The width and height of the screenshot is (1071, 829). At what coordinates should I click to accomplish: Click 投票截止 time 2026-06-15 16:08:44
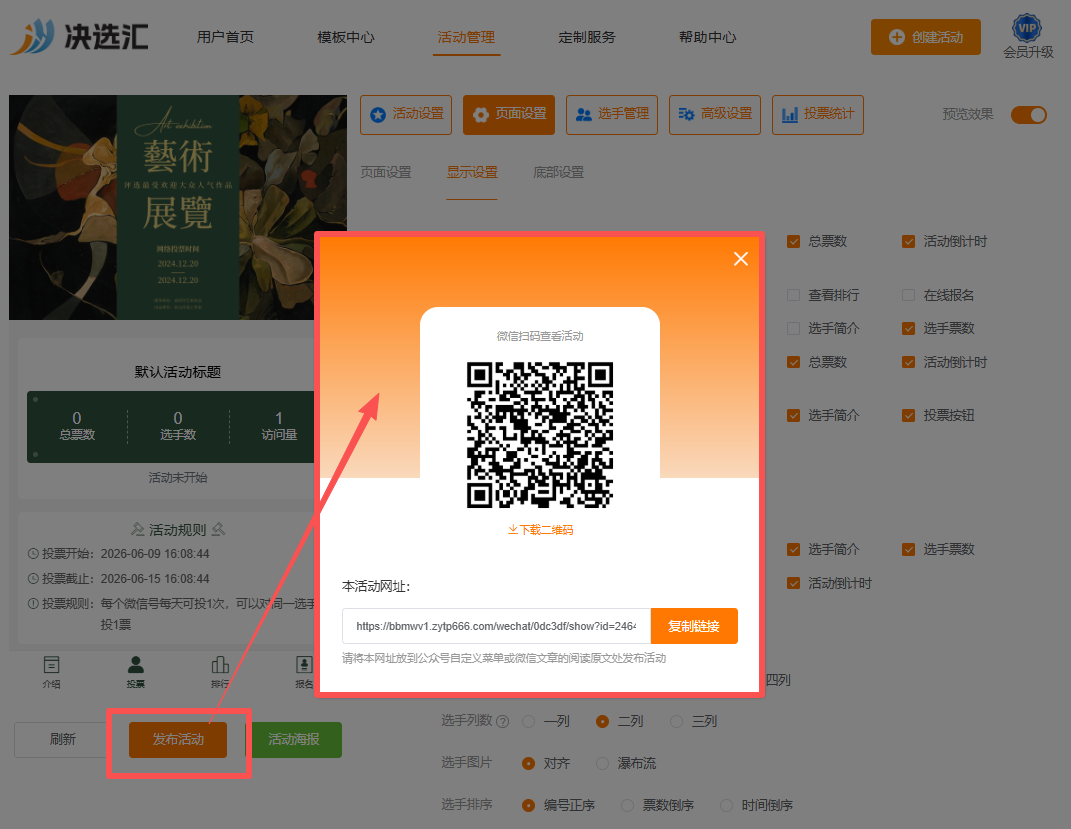[155, 579]
